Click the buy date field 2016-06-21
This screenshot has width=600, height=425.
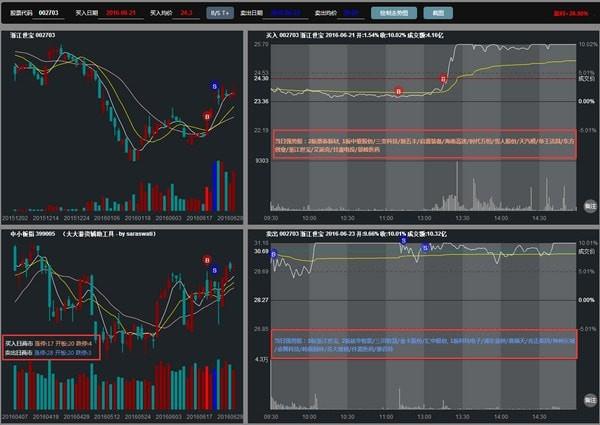point(121,13)
